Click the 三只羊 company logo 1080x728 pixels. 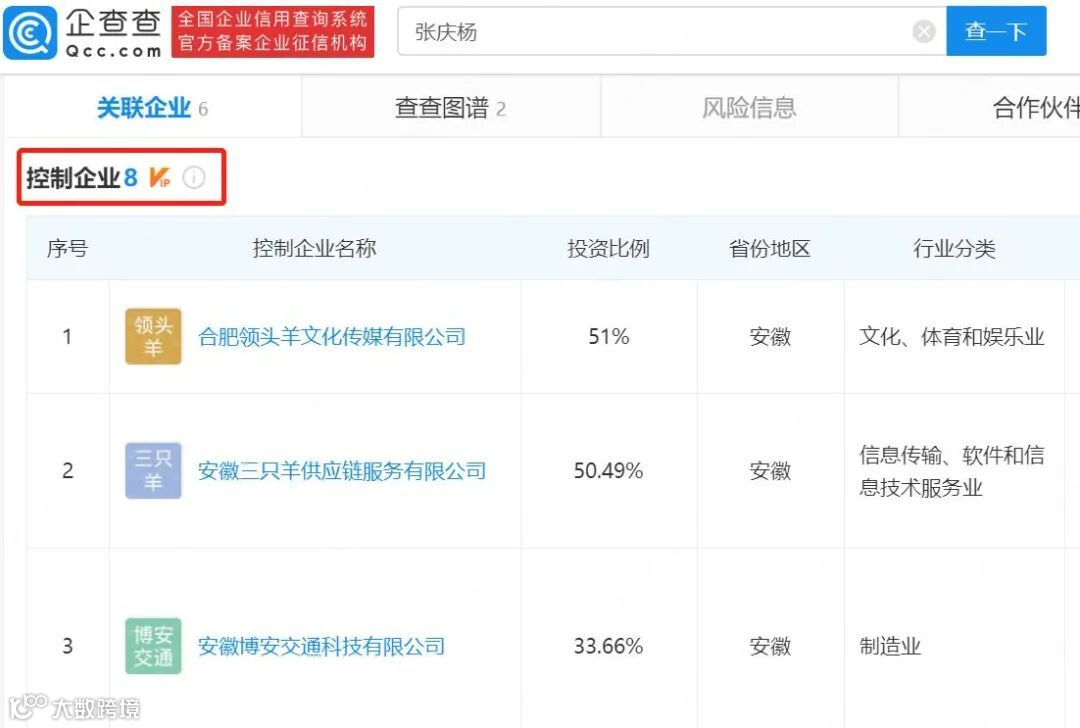tap(153, 470)
